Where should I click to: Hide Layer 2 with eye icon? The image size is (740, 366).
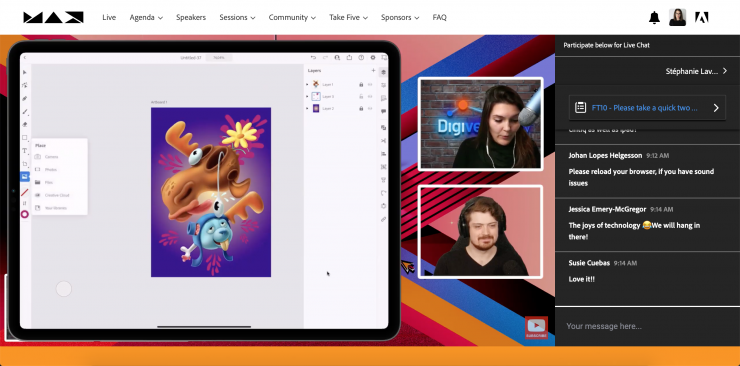coord(370,108)
